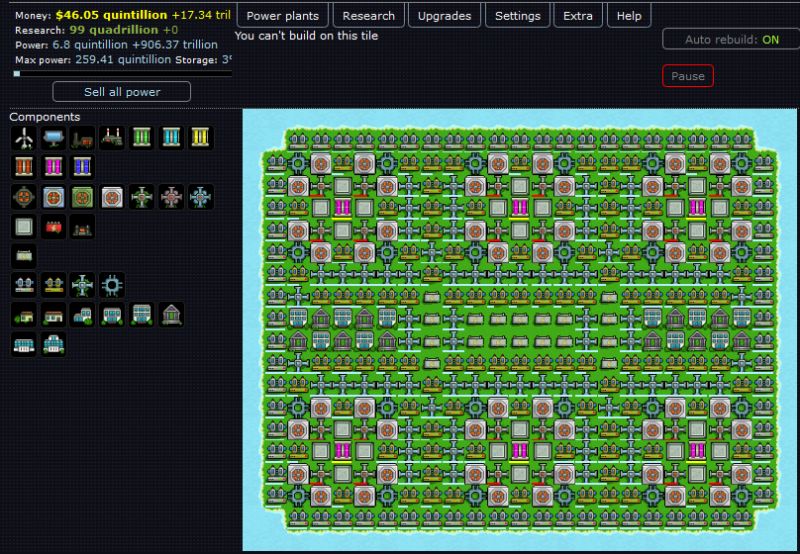Select the green fuel cell component

click(x=141, y=138)
